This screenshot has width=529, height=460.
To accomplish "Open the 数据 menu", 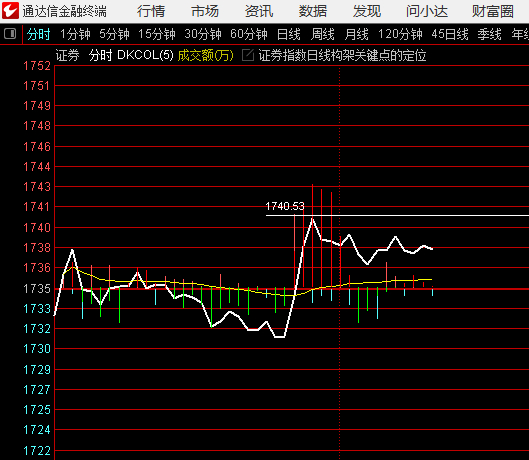I will 313,11.
